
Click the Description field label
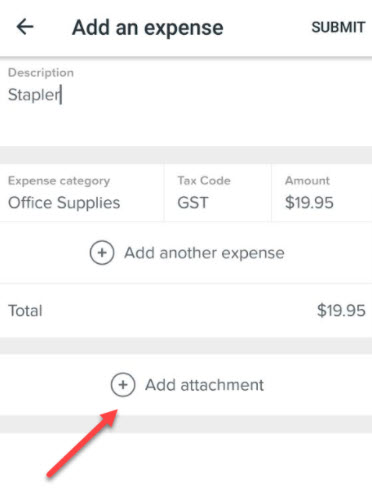click(x=41, y=72)
